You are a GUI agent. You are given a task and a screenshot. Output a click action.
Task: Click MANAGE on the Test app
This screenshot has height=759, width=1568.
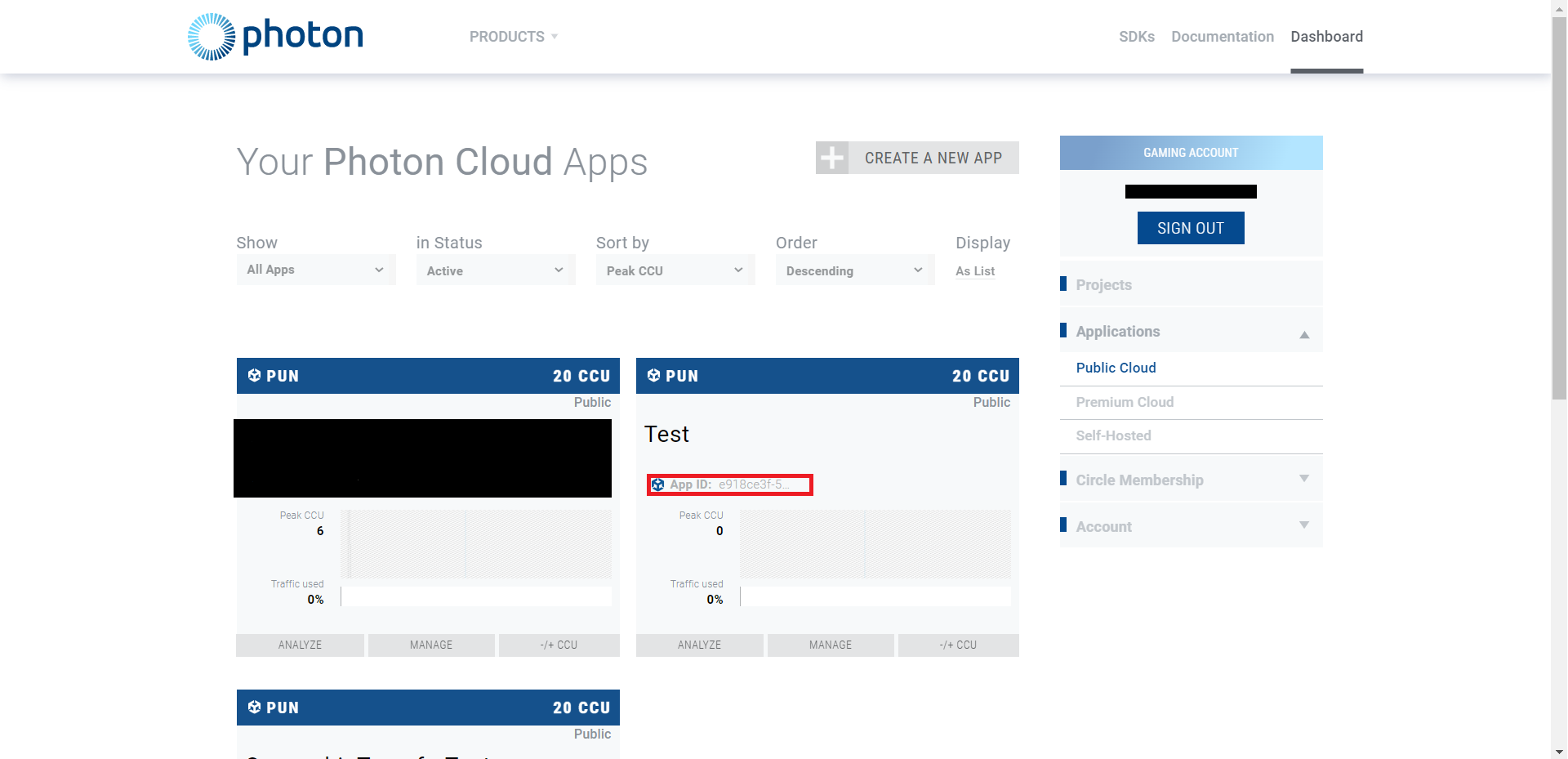point(831,645)
